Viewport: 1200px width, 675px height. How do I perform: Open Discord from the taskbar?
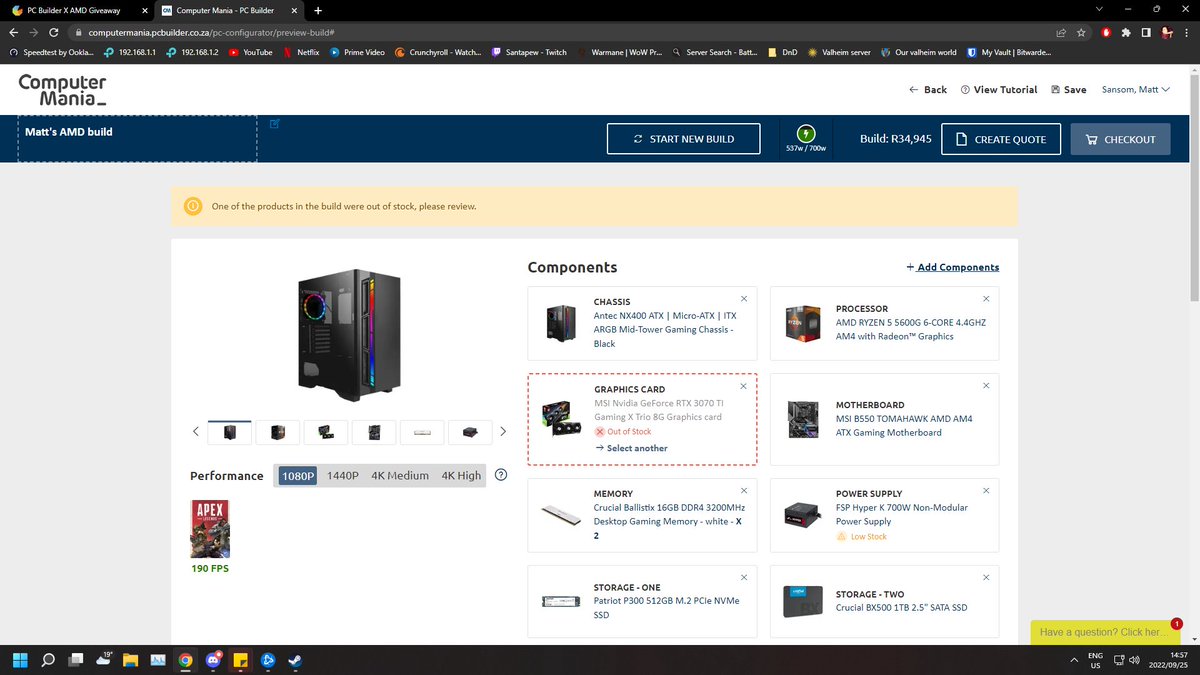click(213, 661)
